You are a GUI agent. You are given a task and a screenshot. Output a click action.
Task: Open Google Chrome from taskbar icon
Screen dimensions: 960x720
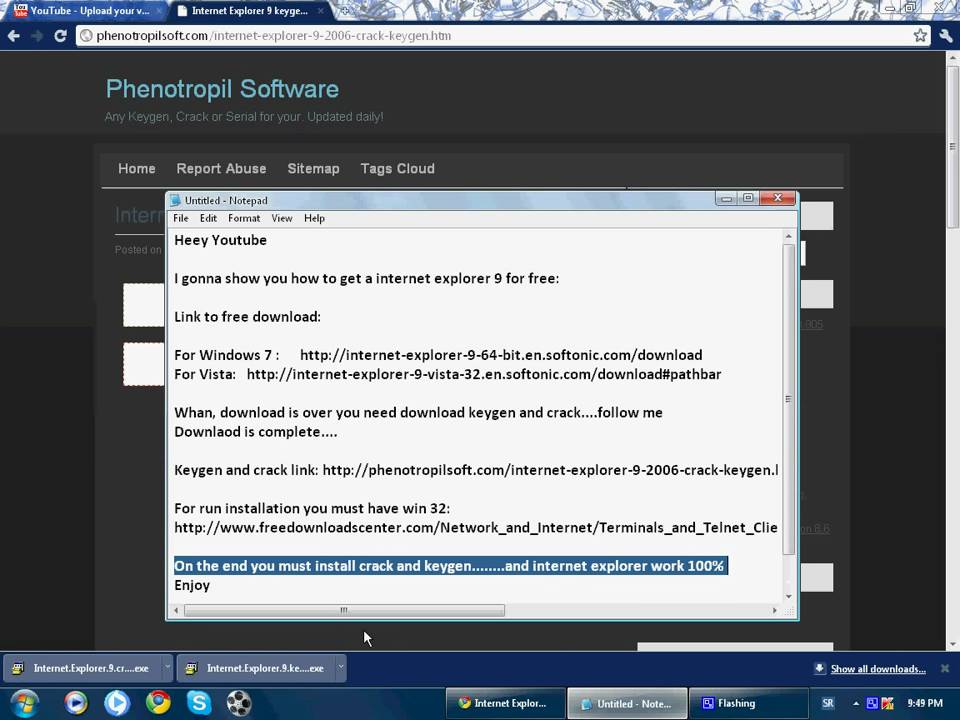click(x=158, y=702)
